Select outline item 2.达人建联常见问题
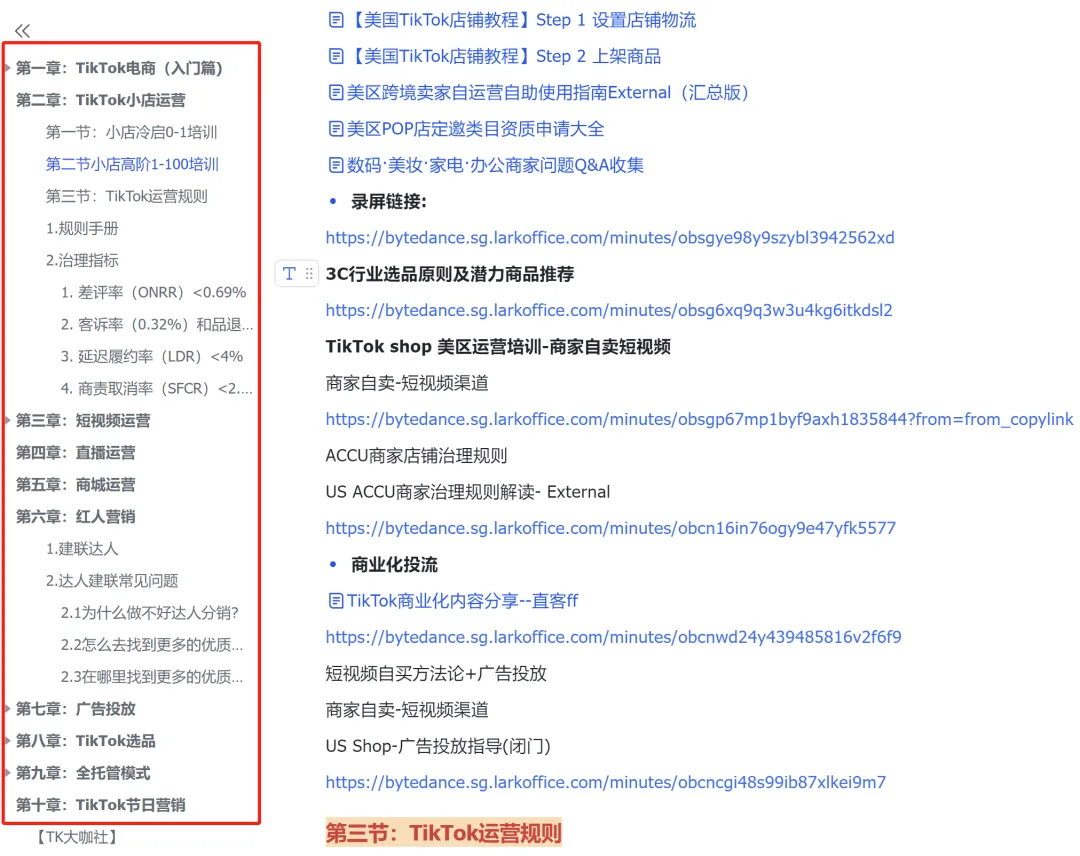The width and height of the screenshot is (1080, 856). pos(112,581)
